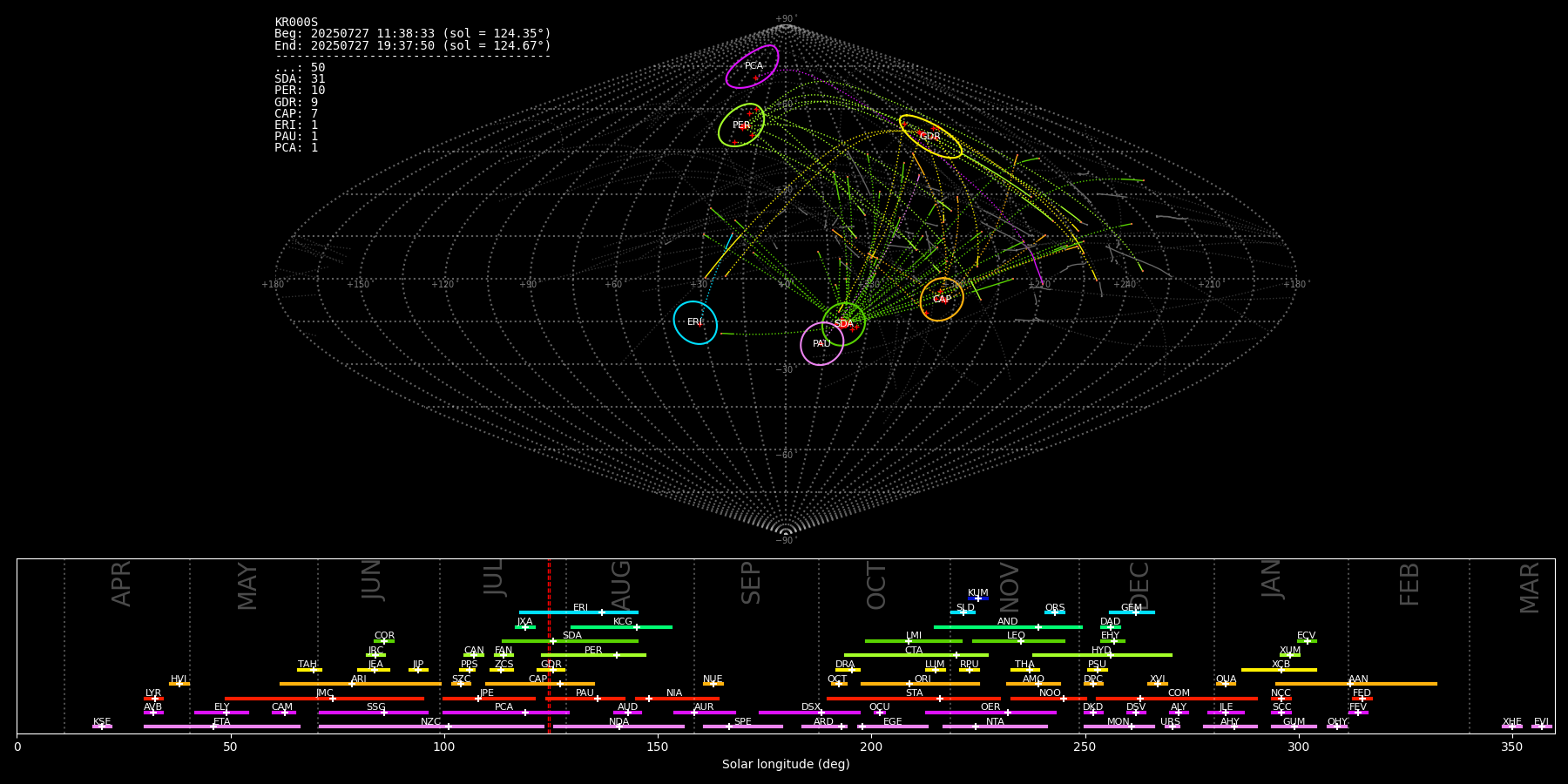
Task: Click the PER radiant ellipse on sky map
Action: 741,125
